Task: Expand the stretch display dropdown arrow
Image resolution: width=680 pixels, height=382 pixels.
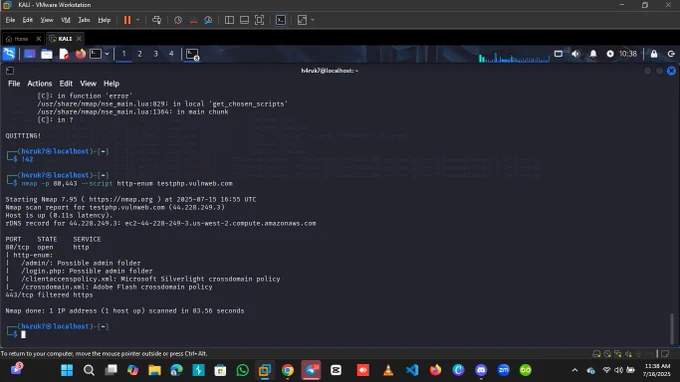Action: click(x=312, y=20)
